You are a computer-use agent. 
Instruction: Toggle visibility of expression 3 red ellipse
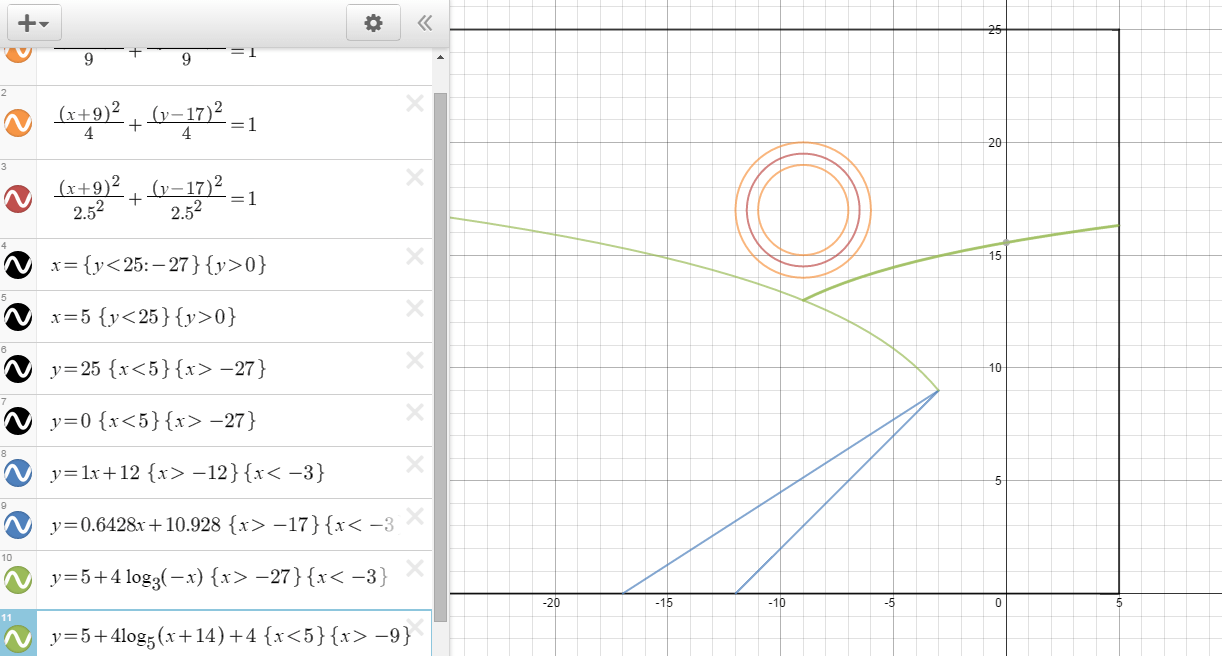coord(18,199)
